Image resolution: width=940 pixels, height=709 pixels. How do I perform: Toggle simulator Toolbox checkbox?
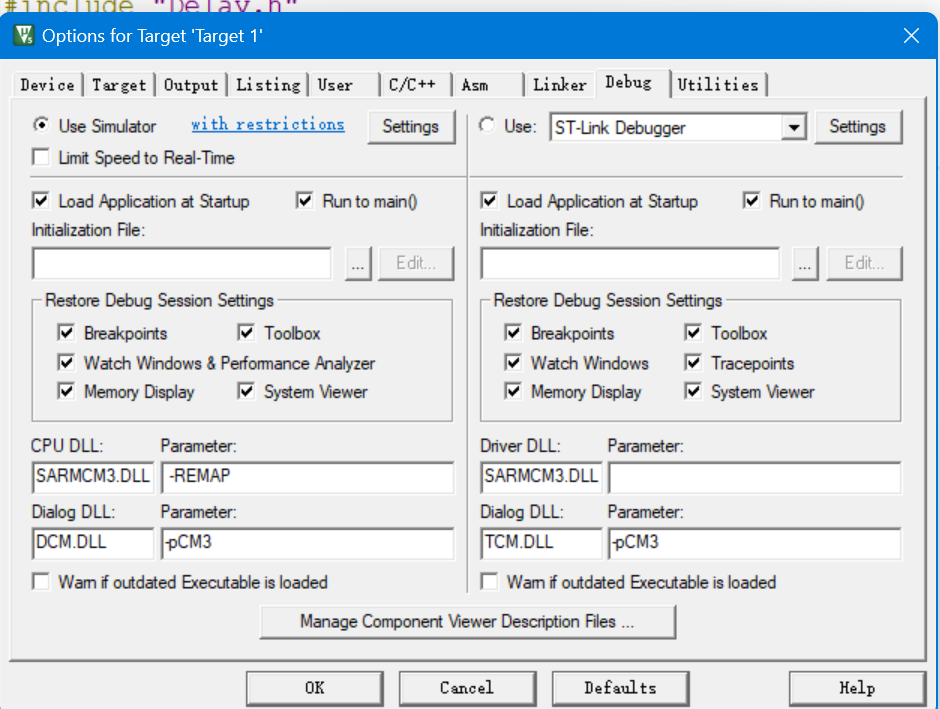point(246,333)
